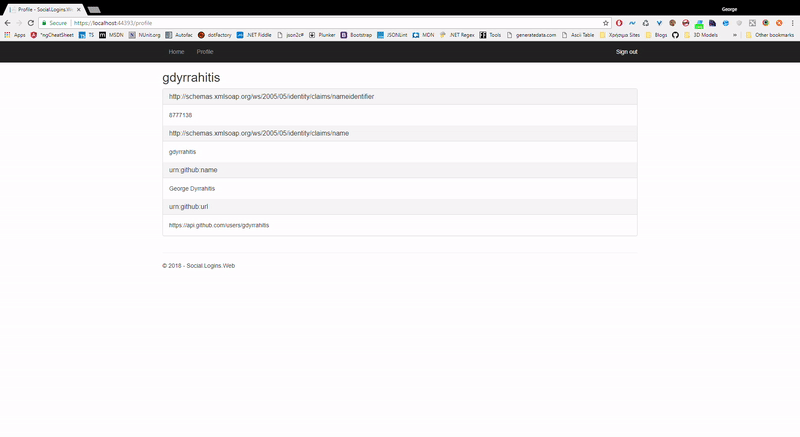Open the NUnit.org bookmark

144,35
